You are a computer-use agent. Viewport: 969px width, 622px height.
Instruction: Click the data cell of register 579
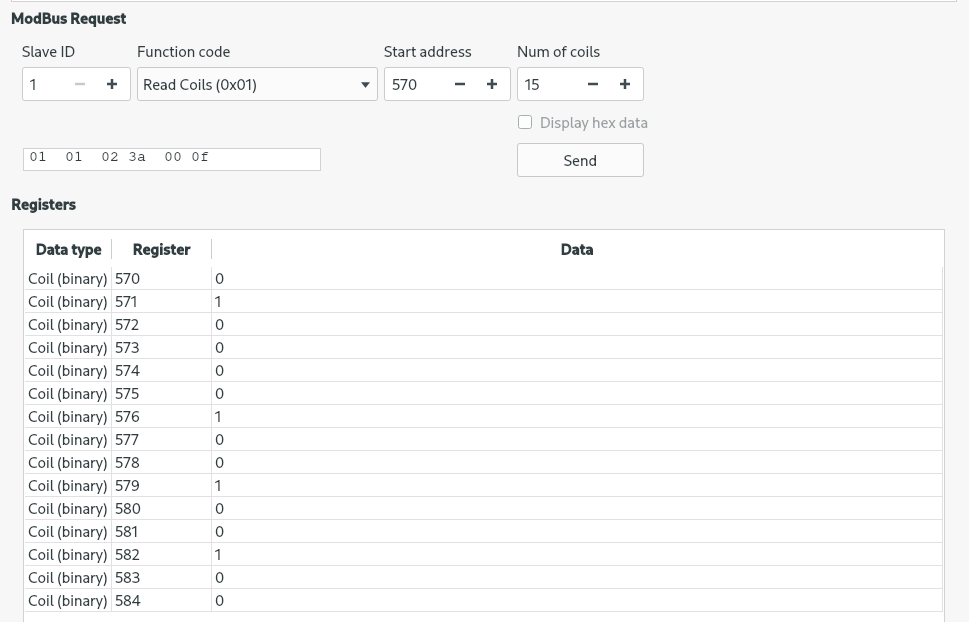[x=576, y=486]
